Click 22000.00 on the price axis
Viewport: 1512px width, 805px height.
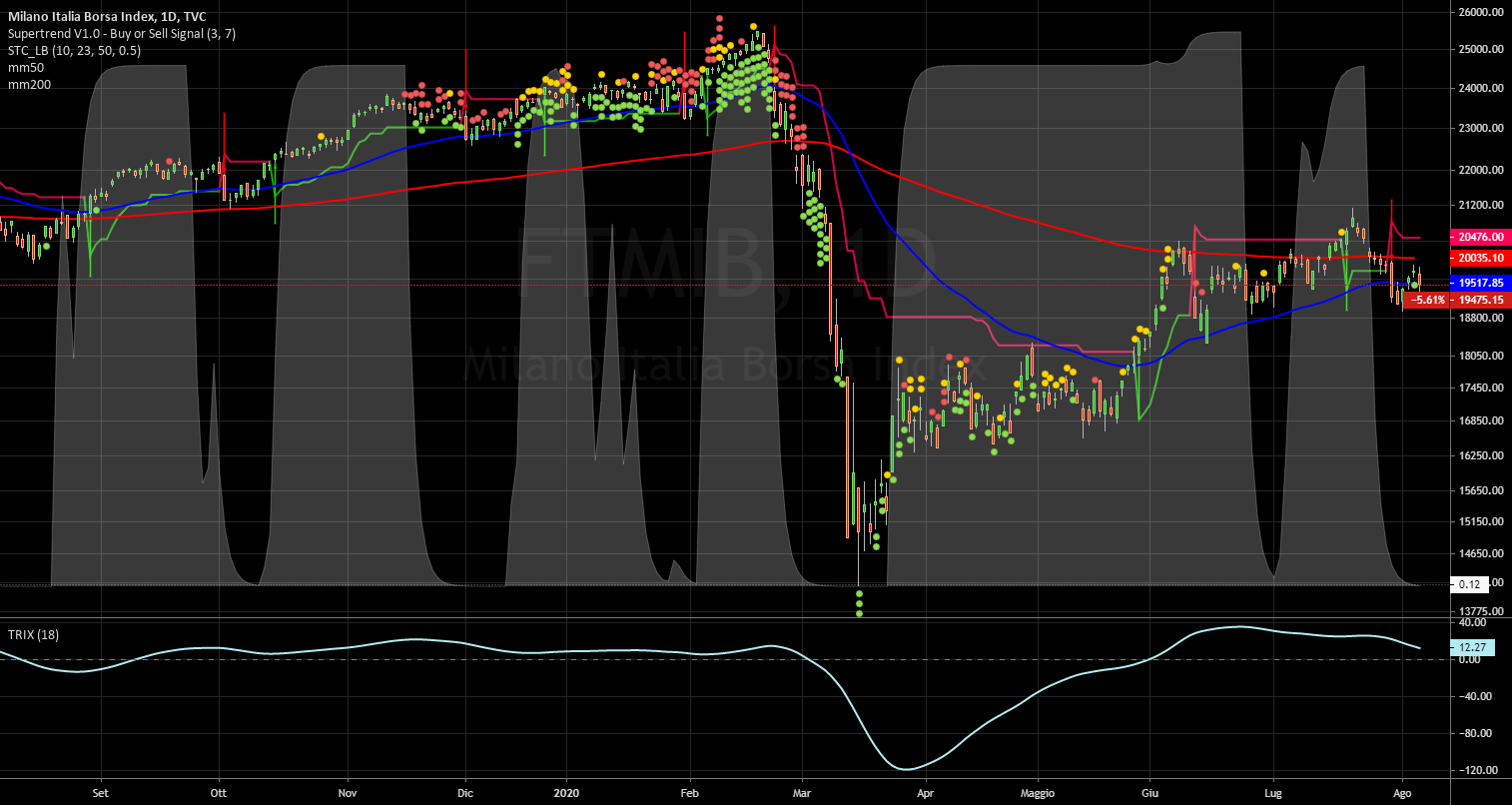(x=1481, y=170)
